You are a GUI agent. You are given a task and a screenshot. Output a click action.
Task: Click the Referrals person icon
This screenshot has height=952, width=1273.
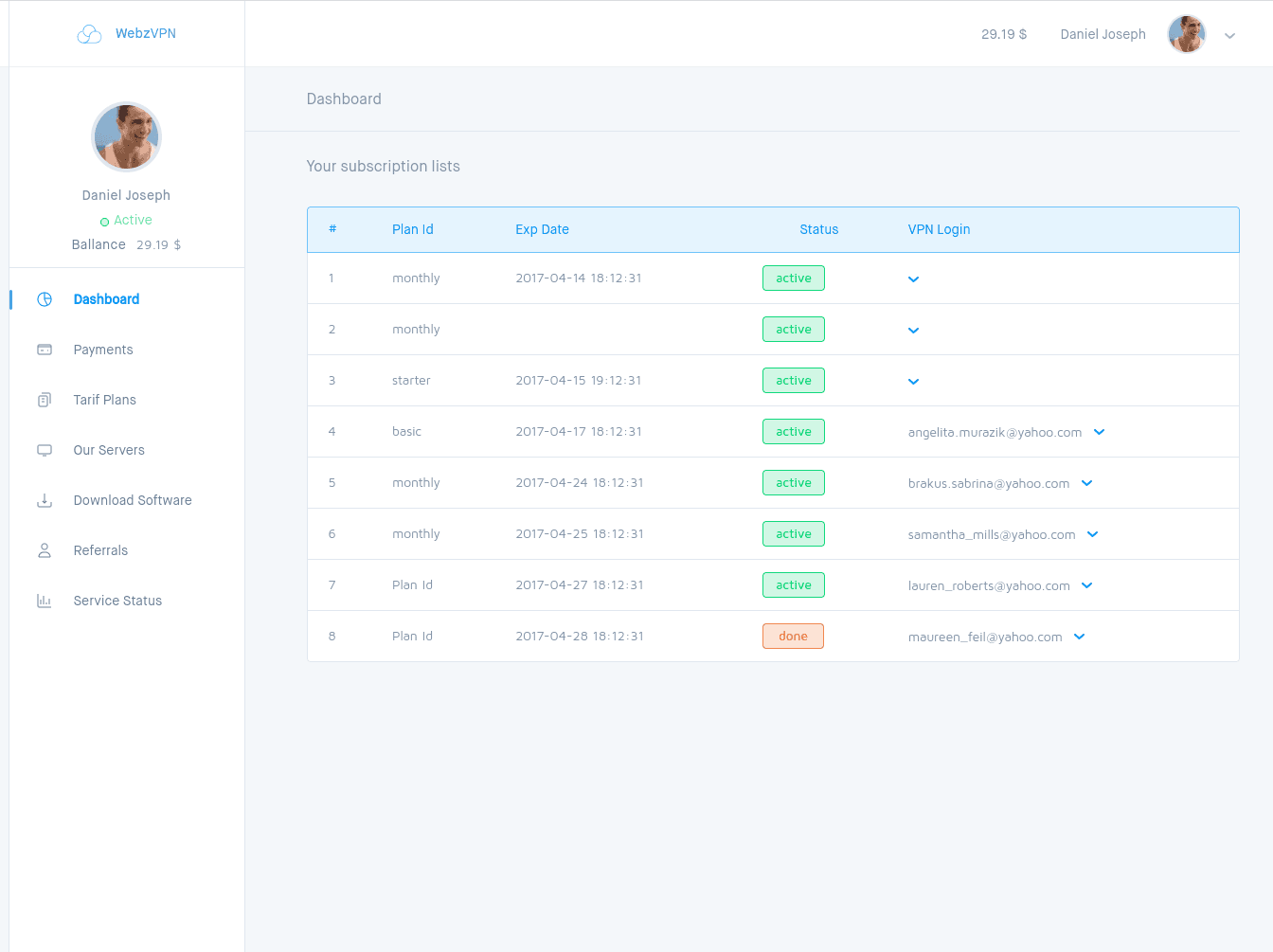[45, 550]
